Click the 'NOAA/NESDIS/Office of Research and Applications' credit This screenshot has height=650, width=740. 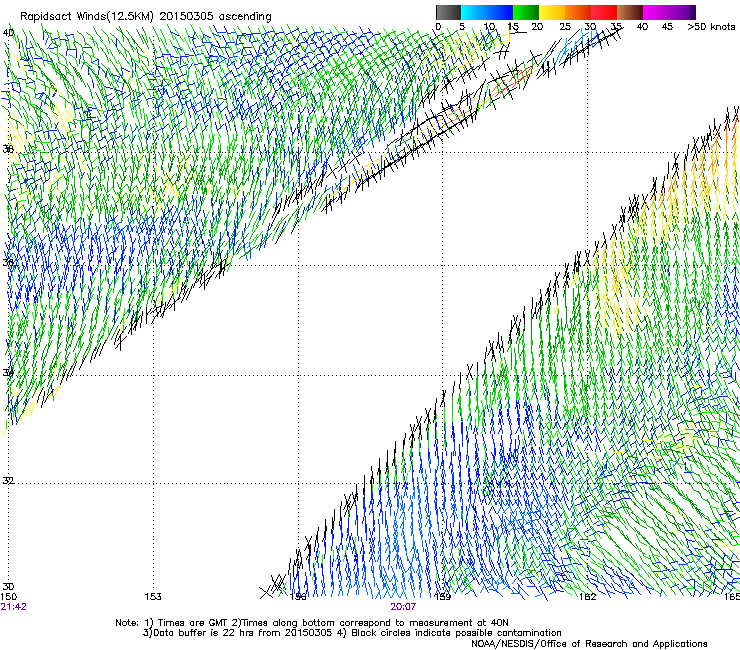point(589,643)
